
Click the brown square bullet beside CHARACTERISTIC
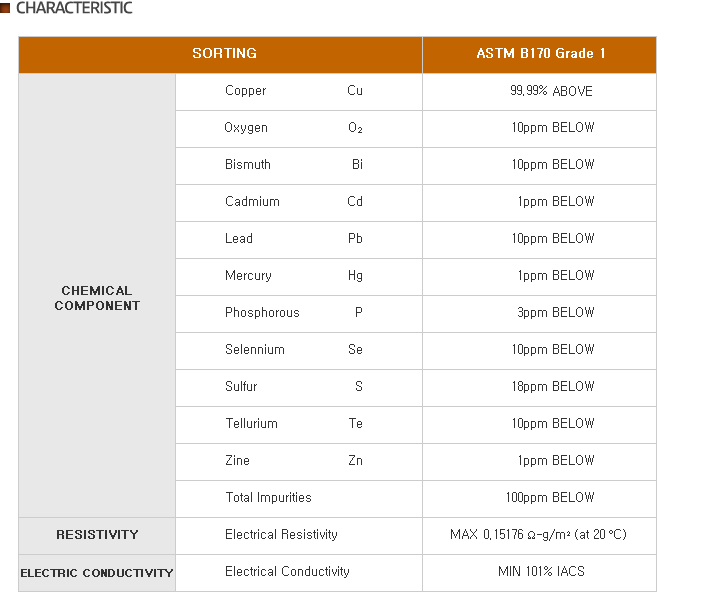5,9
